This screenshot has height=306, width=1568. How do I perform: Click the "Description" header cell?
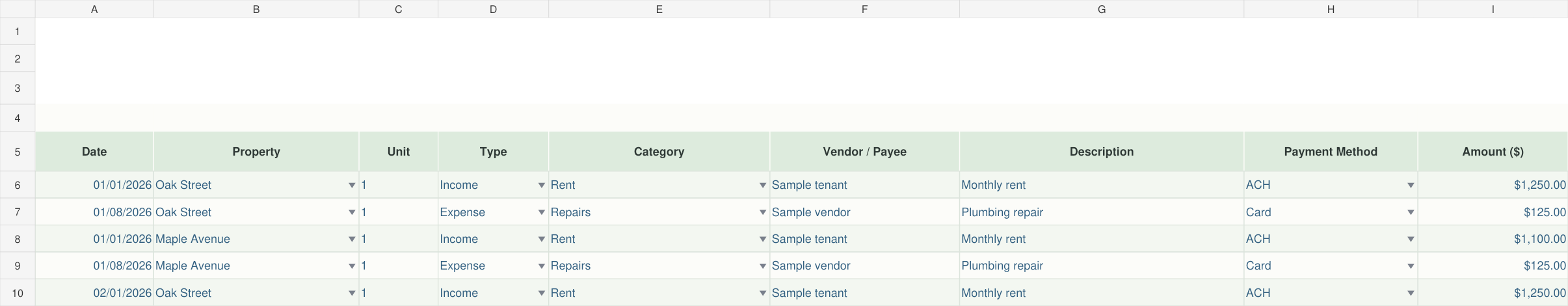coord(1102,152)
